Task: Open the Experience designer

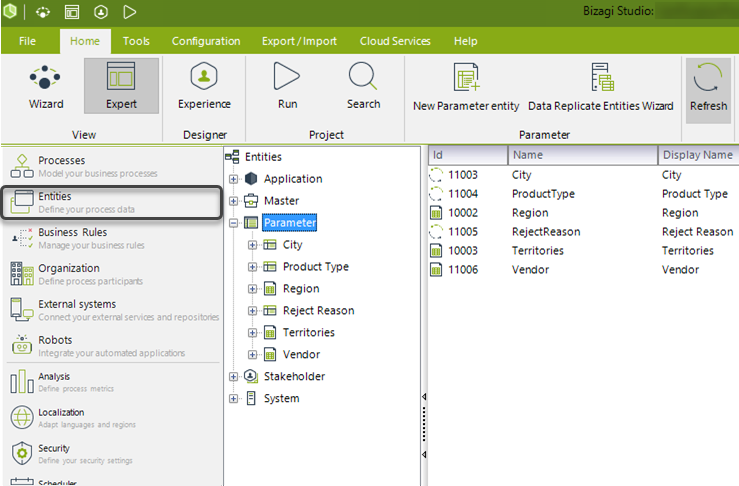Action: (204, 86)
